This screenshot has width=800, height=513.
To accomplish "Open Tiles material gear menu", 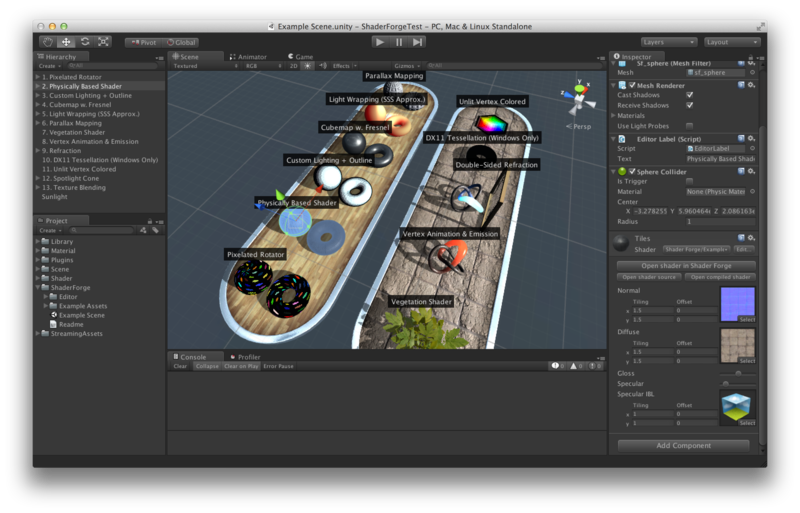I will (752, 238).
